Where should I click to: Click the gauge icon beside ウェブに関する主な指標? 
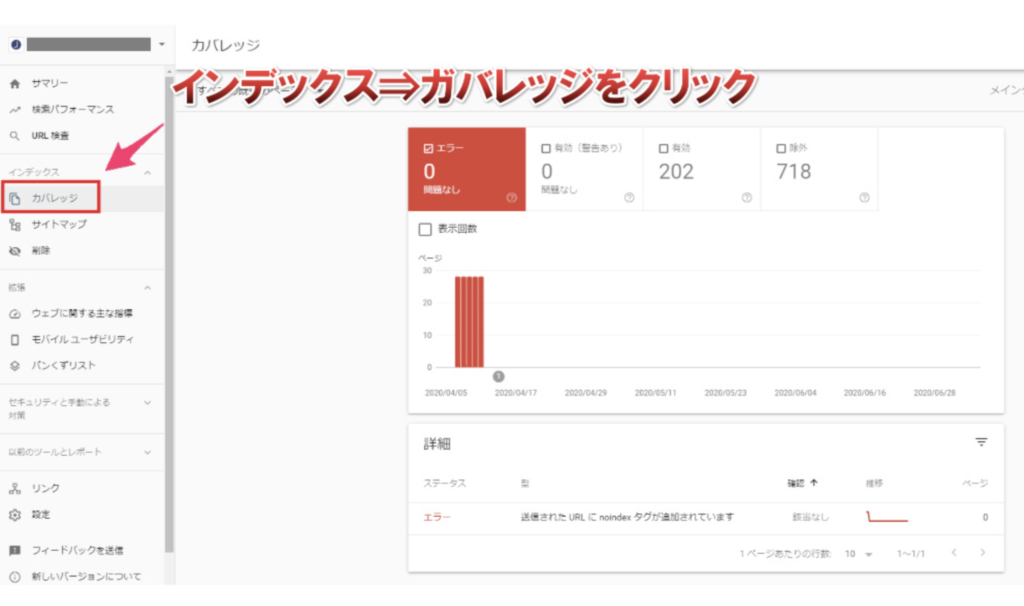[15, 313]
